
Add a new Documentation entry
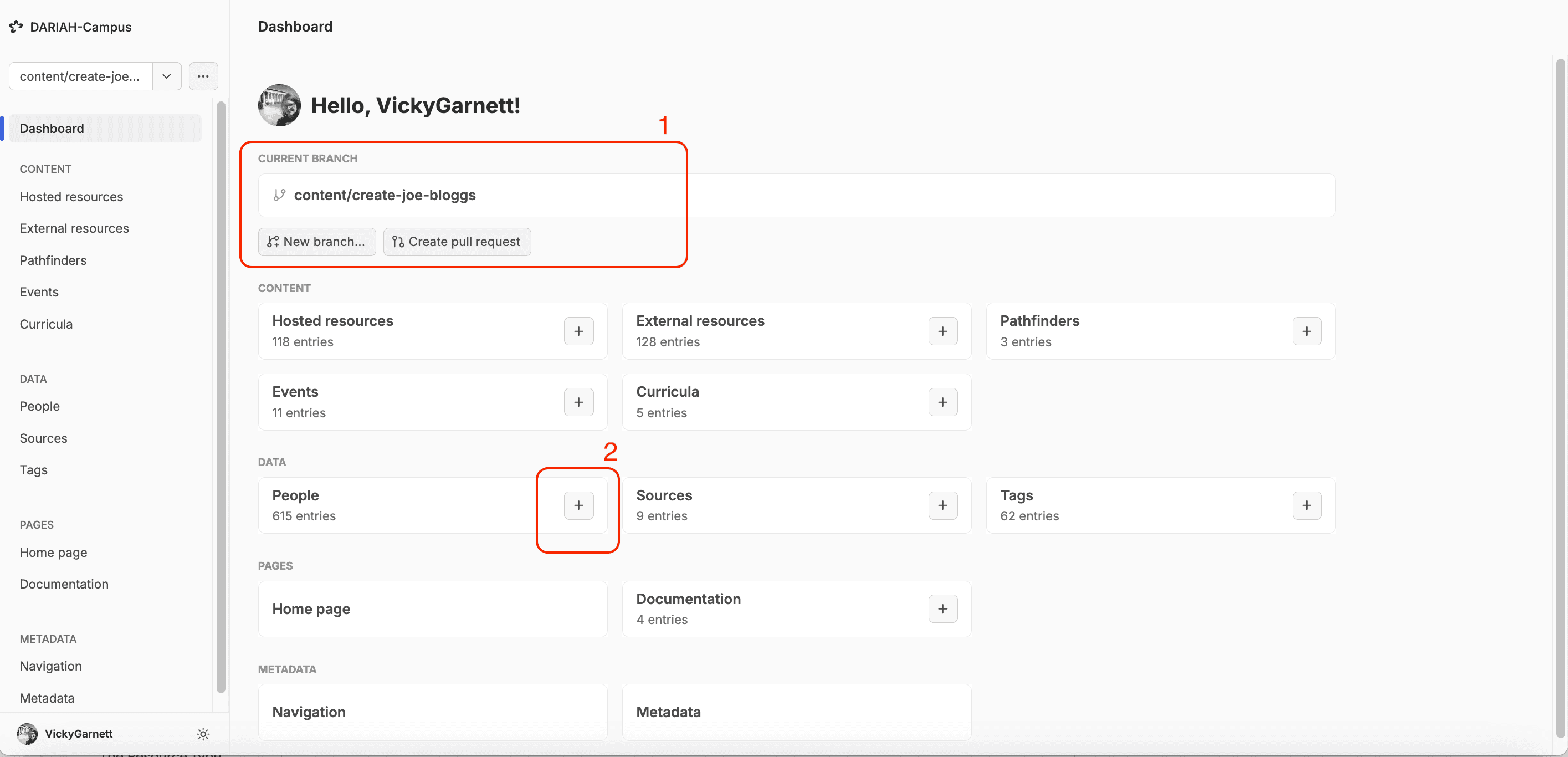942,608
